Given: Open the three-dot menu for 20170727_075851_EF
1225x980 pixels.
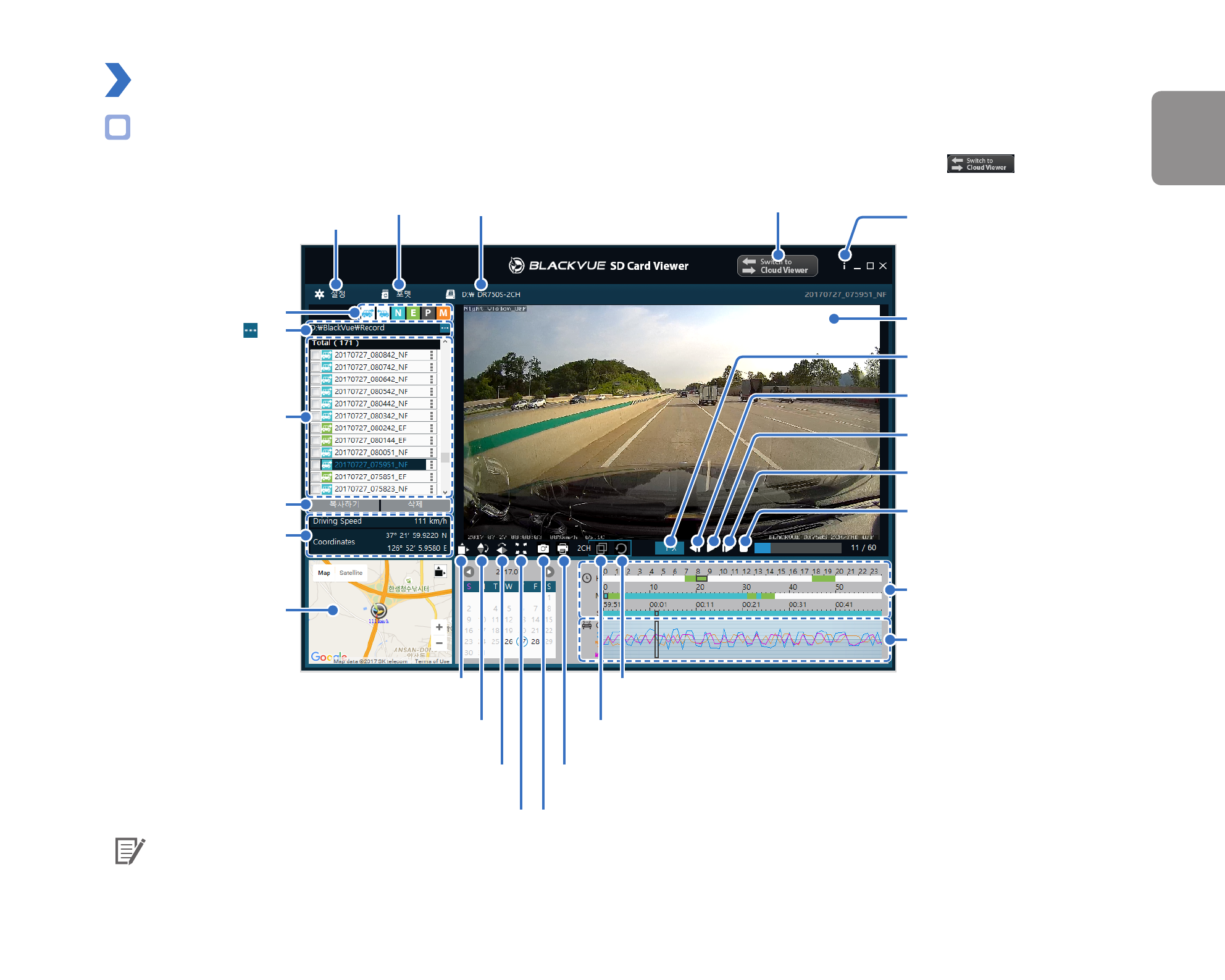Looking at the screenshot, I should click(432, 477).
